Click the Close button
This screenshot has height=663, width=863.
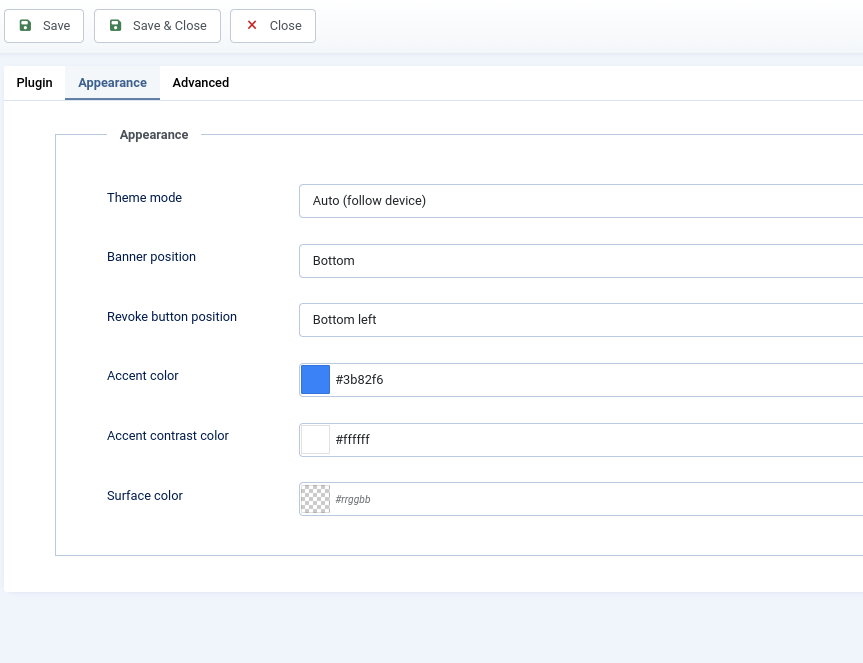[x=272, y=26]
